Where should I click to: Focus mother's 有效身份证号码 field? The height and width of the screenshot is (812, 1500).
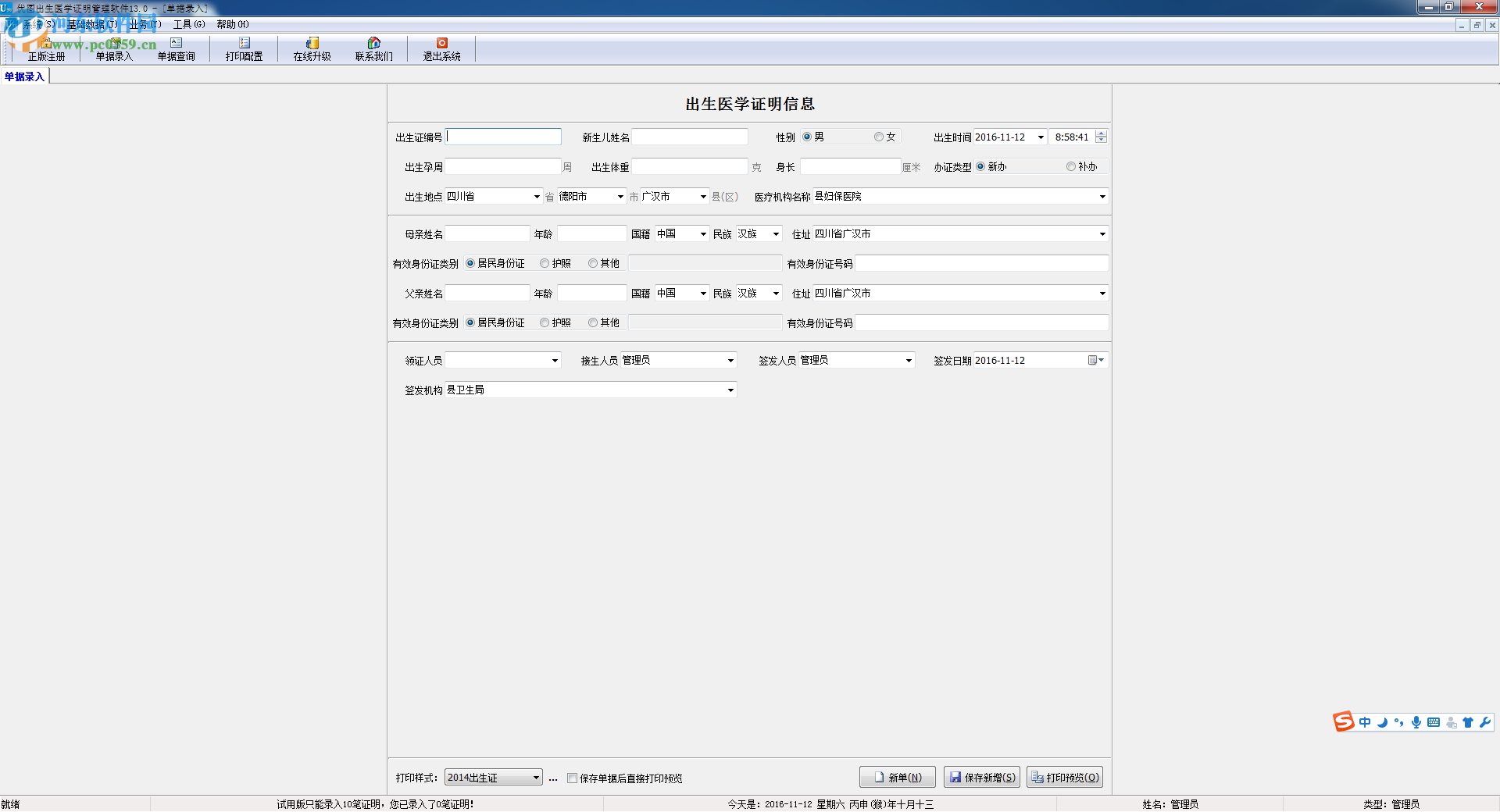pos(981,263)
